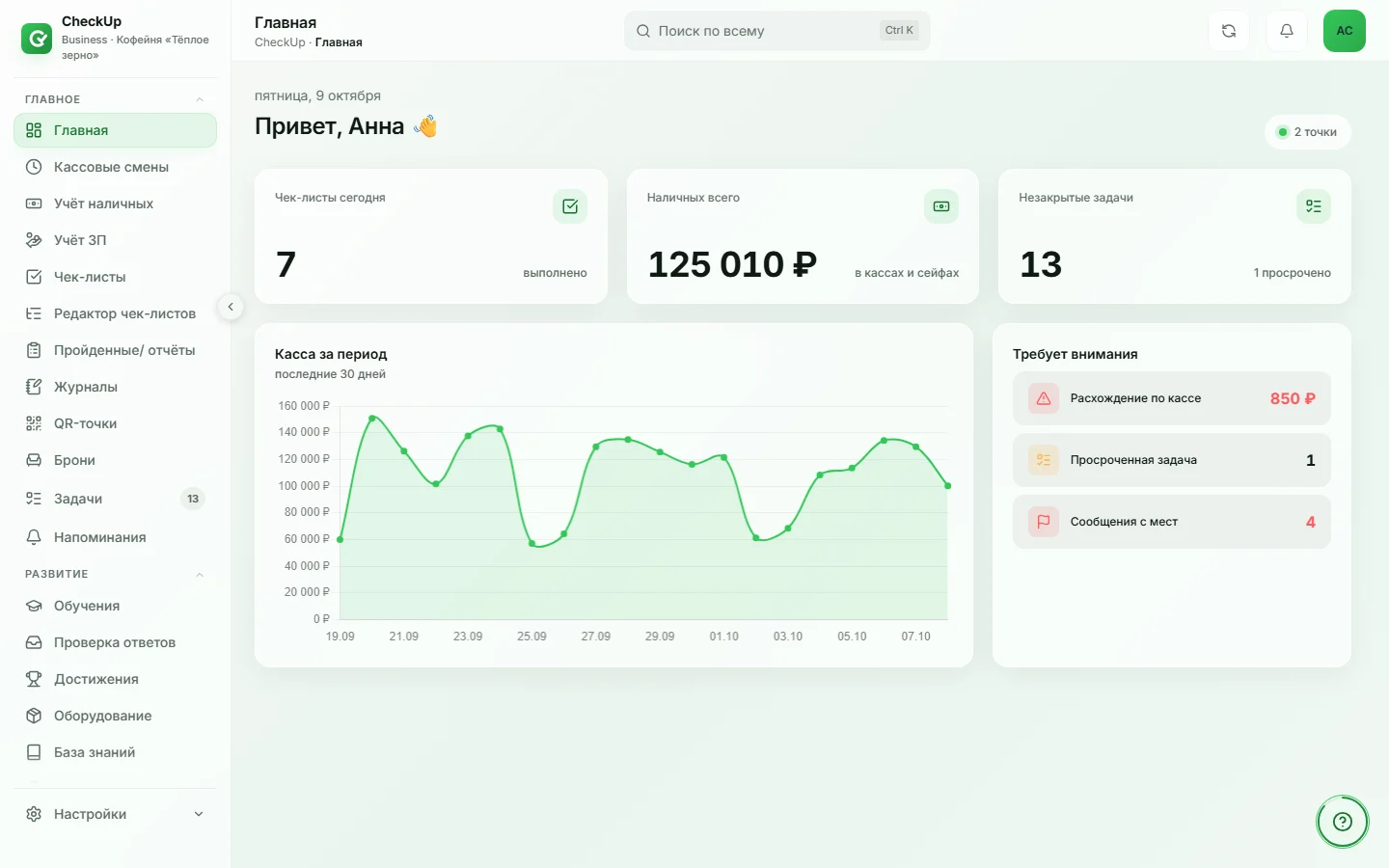Open the Расхождение по кассе alert

tap(1171, 398)
